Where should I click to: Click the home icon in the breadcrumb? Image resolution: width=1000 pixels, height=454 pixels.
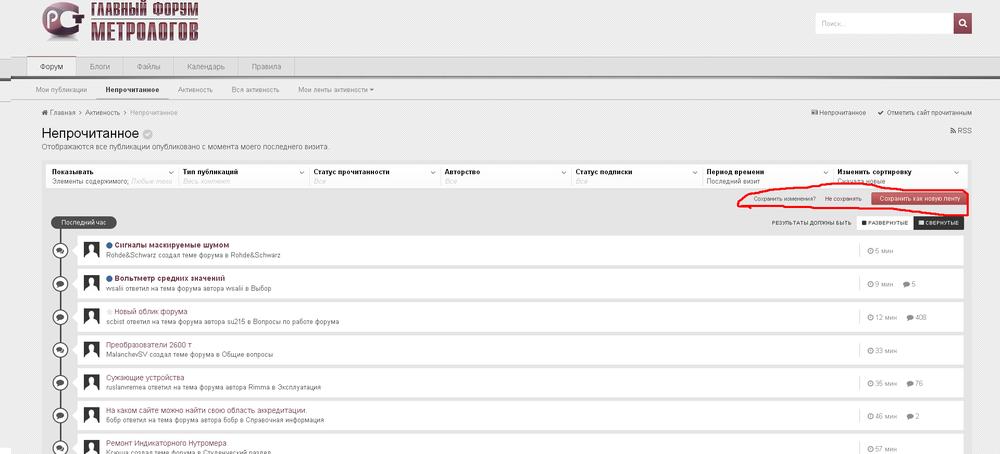[x=45, y=113]
